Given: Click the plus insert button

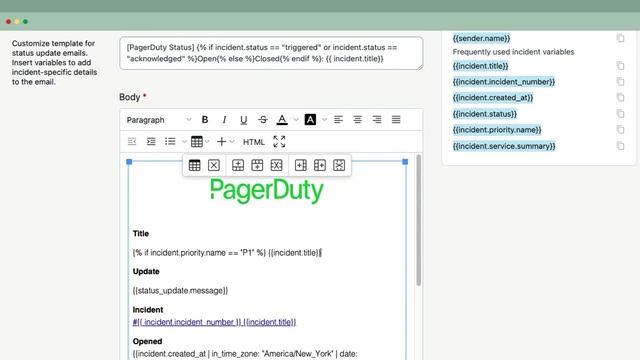Looking at the screenshot, I should [x=221, y=142].
